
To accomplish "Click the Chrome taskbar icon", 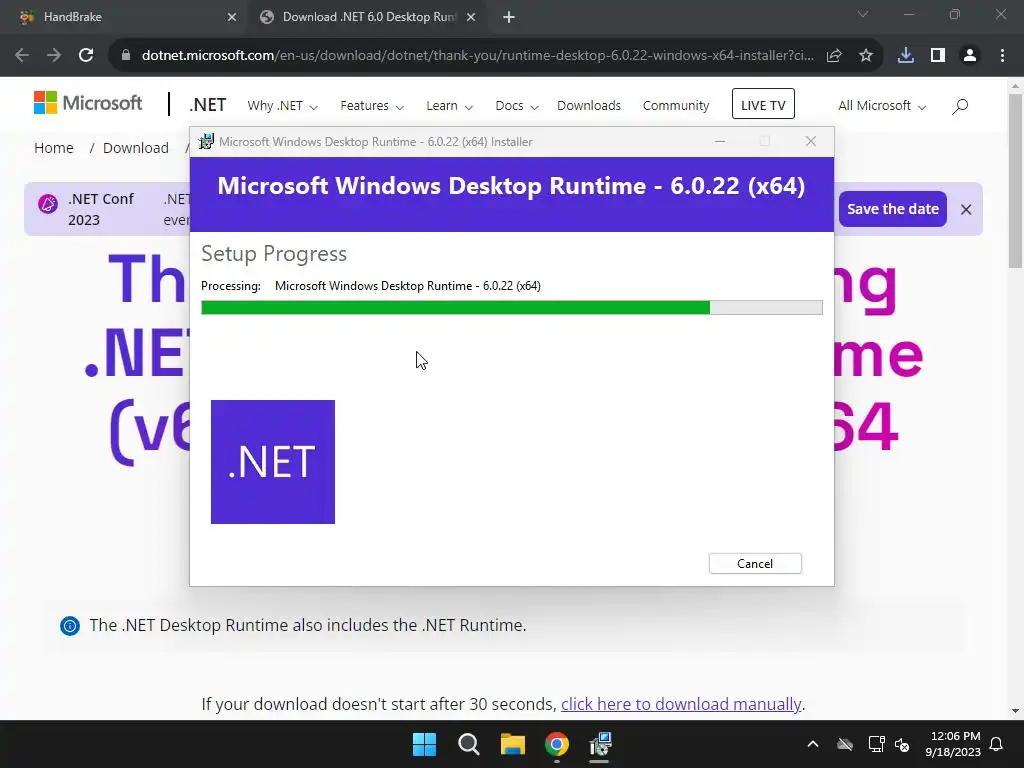I will [556, 744].
